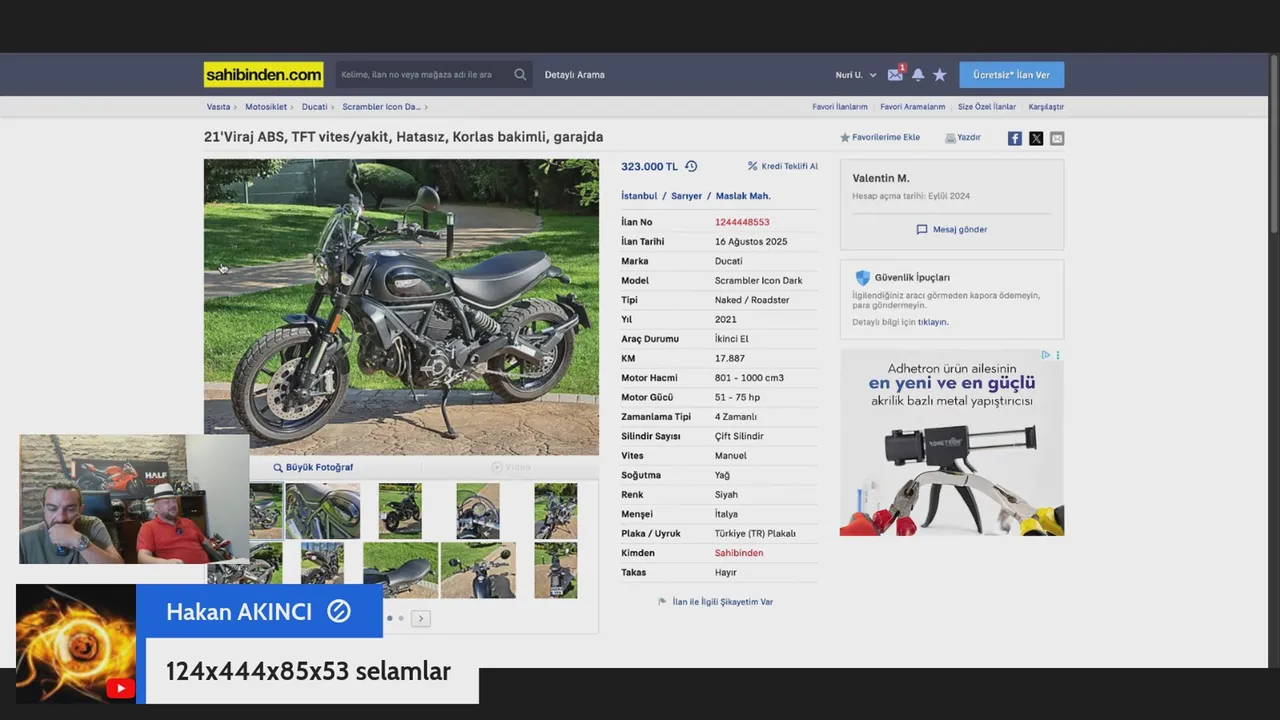Click Ücretsiz İlan Ver button

point(1011,75)
